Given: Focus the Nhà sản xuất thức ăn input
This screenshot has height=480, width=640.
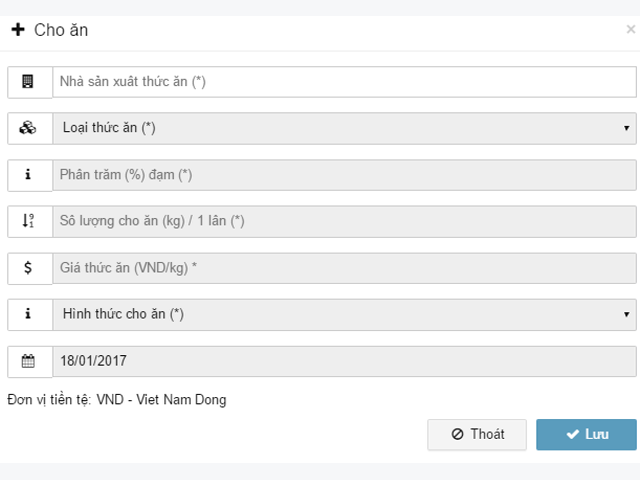Looking at the screenshot, I should [x=344, y=82].
